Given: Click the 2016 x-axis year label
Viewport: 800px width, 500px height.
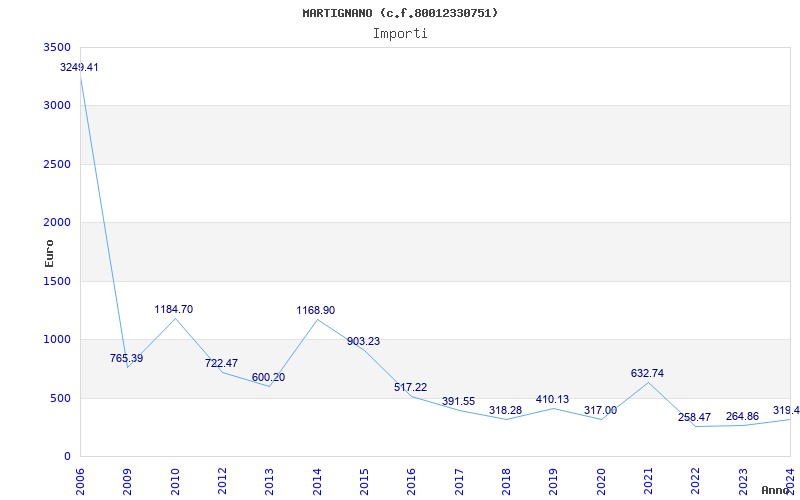Looking at the screenshot, I should click(411, 482).
